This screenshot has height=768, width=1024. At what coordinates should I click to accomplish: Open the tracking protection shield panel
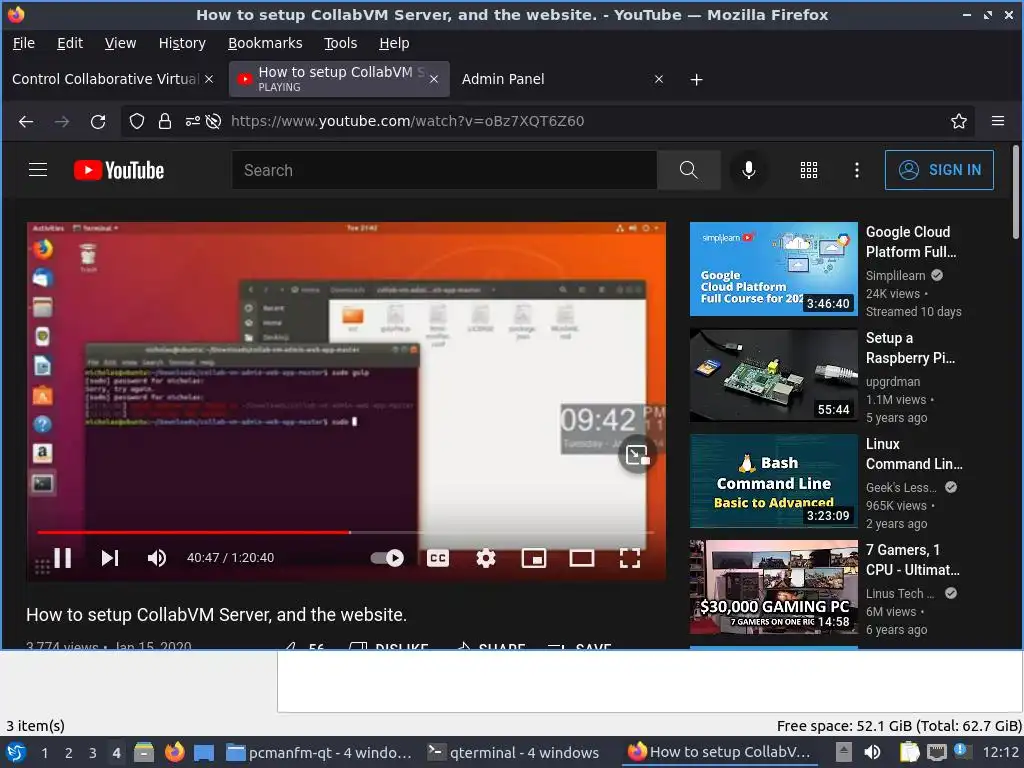click(136, 121)
